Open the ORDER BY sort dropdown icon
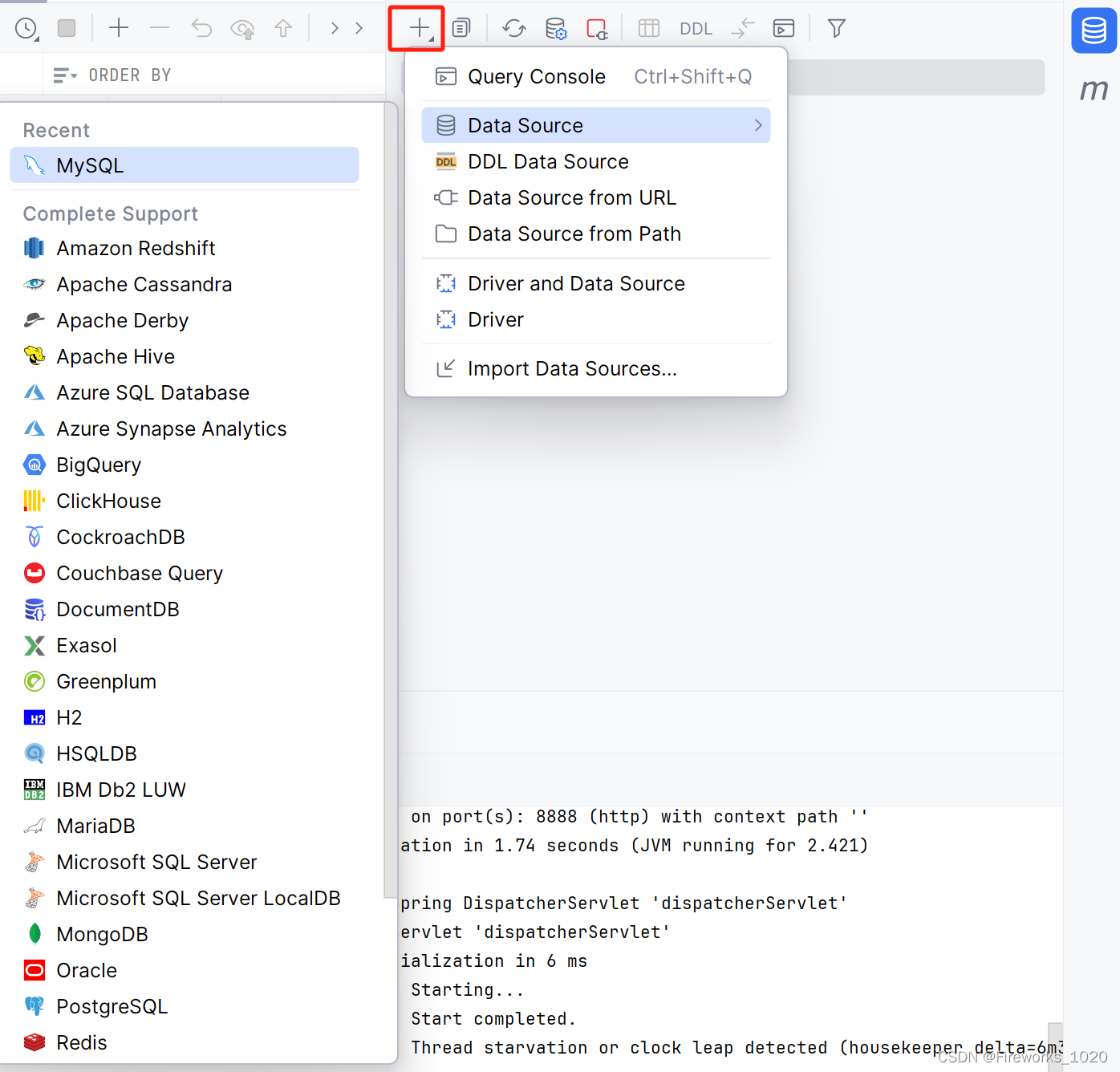The image size is (1120, 1072). point(64,75)
